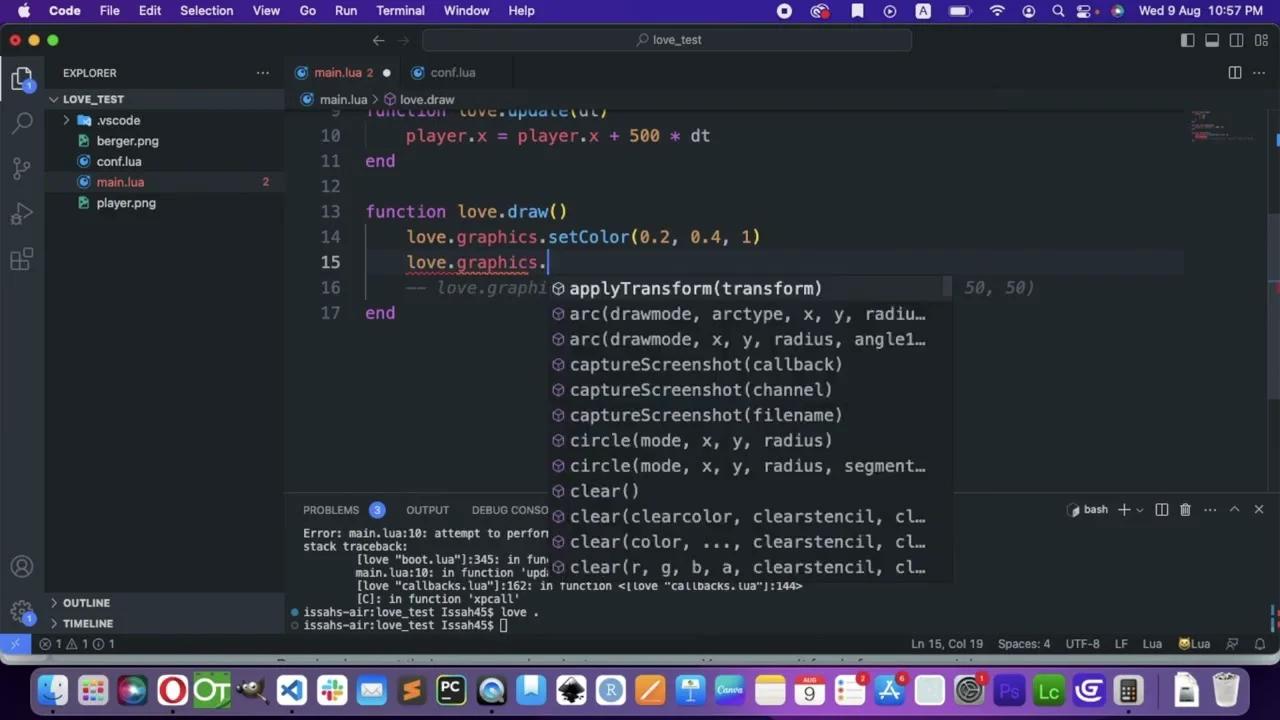Toggle the panel visibility layout icon

pos(1212,40)
